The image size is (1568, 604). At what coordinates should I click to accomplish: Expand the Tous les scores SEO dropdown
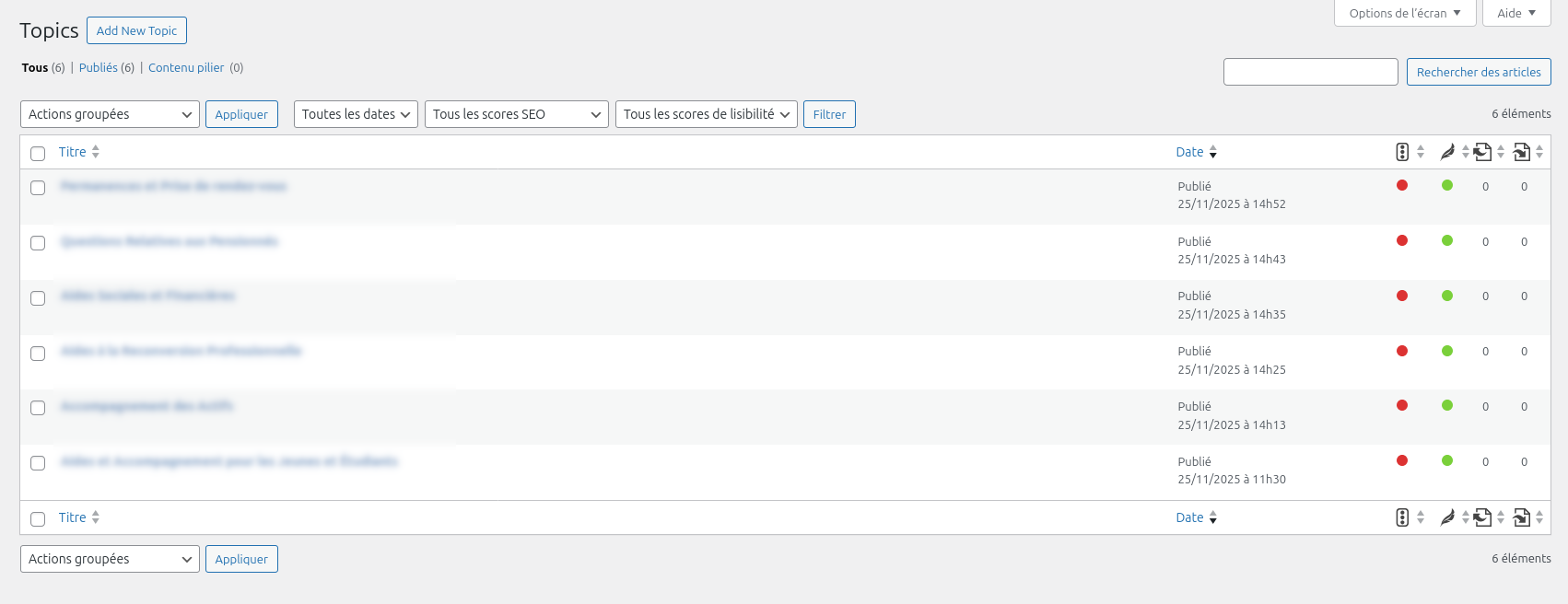click(516, 114)
